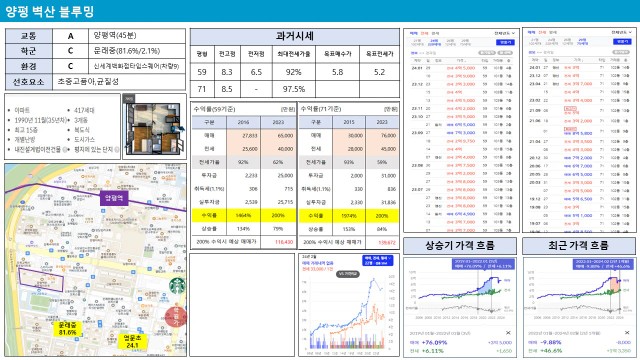Viewport: 640px width, 360px height.
Task: Click blue date-range tooltip on 최근 chart
Action: [603, 264]
